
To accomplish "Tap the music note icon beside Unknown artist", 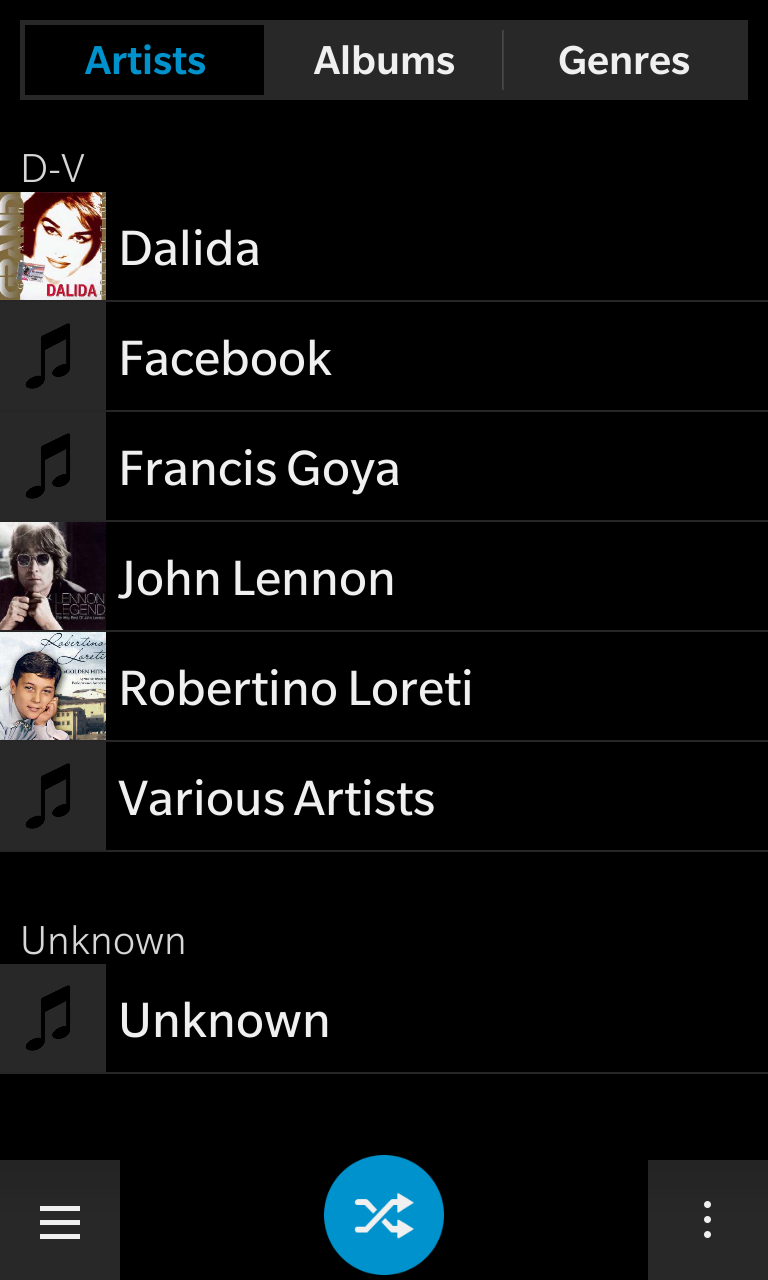I will coord(52,1019).
